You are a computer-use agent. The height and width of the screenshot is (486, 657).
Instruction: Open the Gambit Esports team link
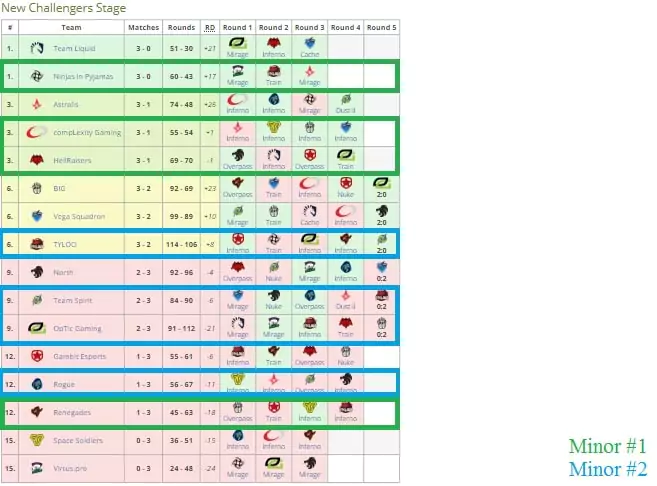[80, 357]
